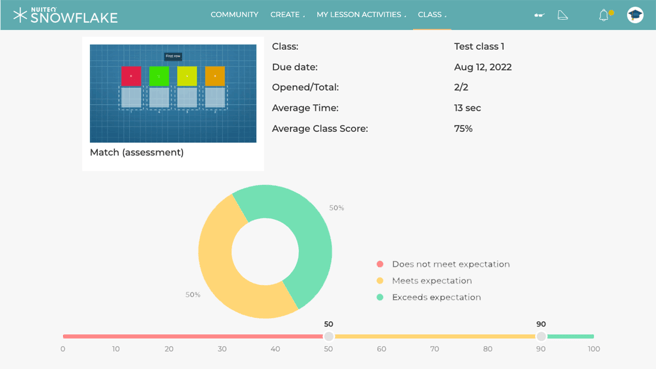This screenshot has width=656, height=369.
Task: Click the slider handle at 90
Action: (541, 336)
